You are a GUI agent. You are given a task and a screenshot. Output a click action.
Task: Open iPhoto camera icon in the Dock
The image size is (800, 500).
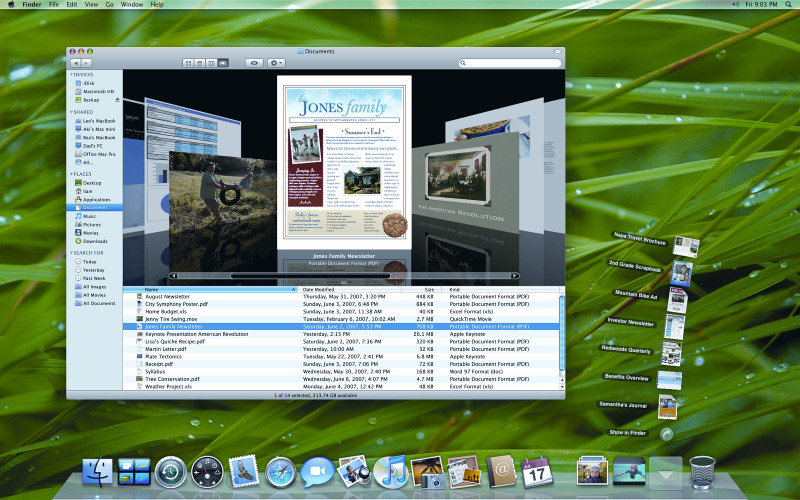point(427,472)
